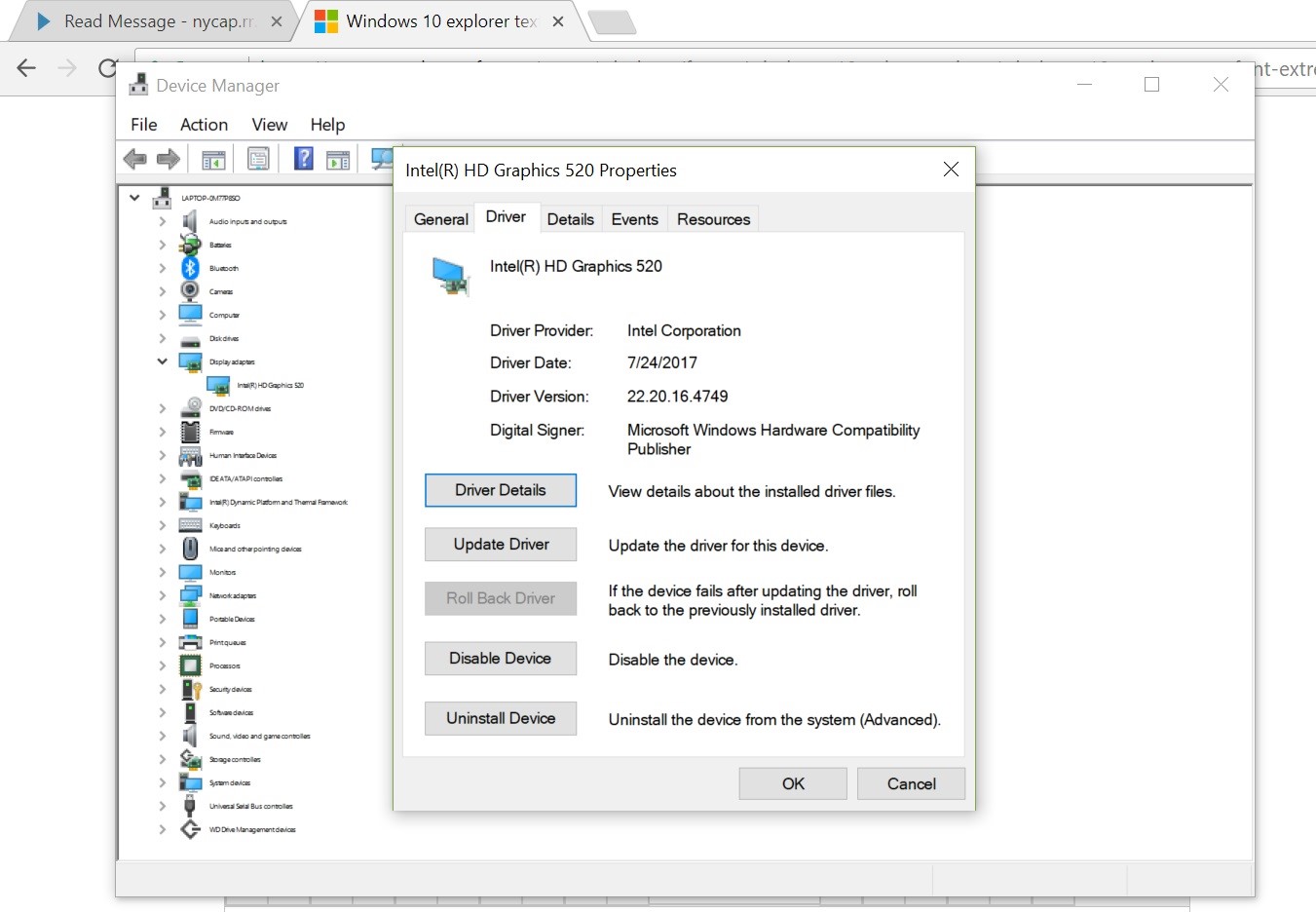Open the Action menu
Viewport: 1316px width, 912px height.
[x=204, y=125]
